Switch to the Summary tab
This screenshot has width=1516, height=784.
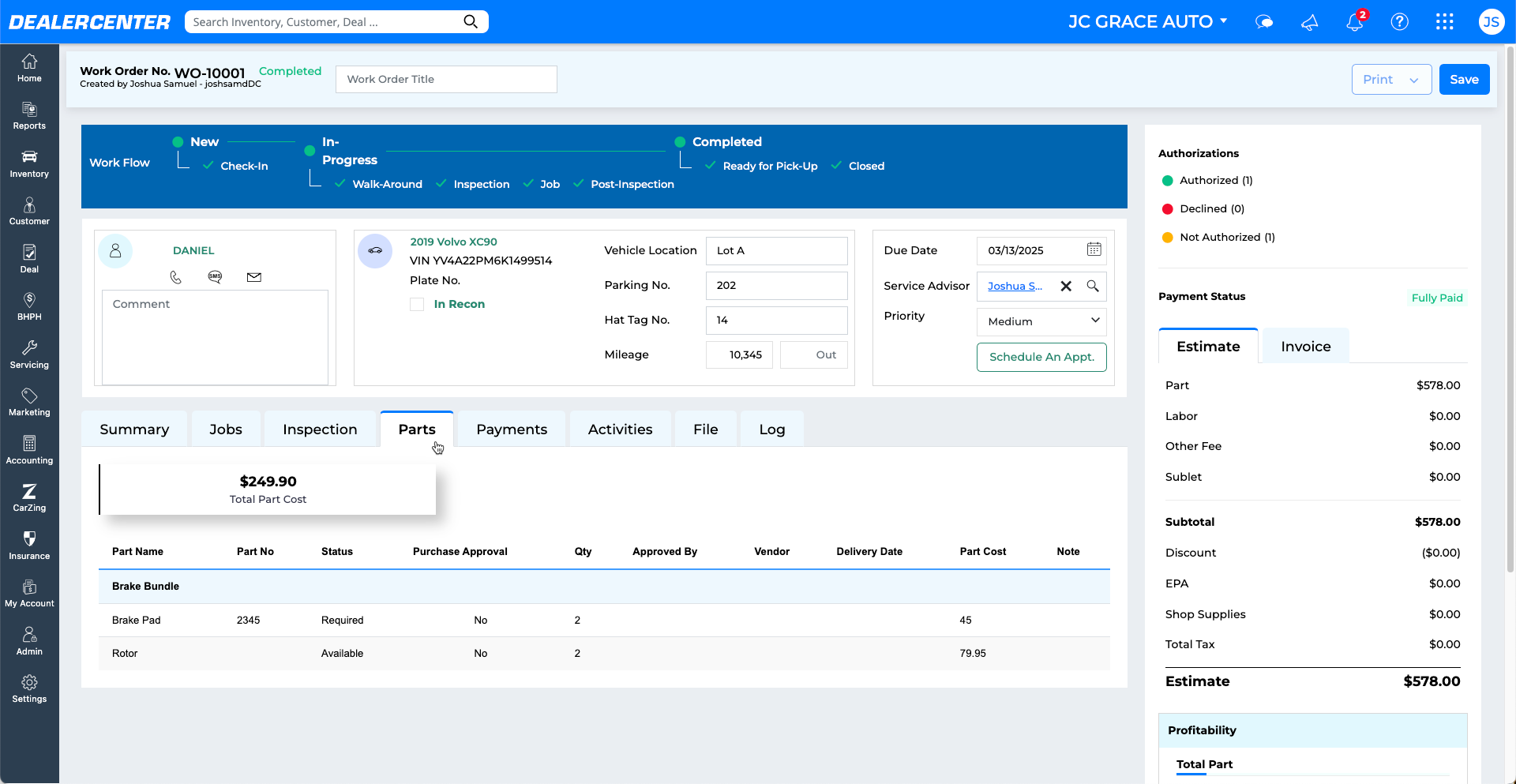134,429
